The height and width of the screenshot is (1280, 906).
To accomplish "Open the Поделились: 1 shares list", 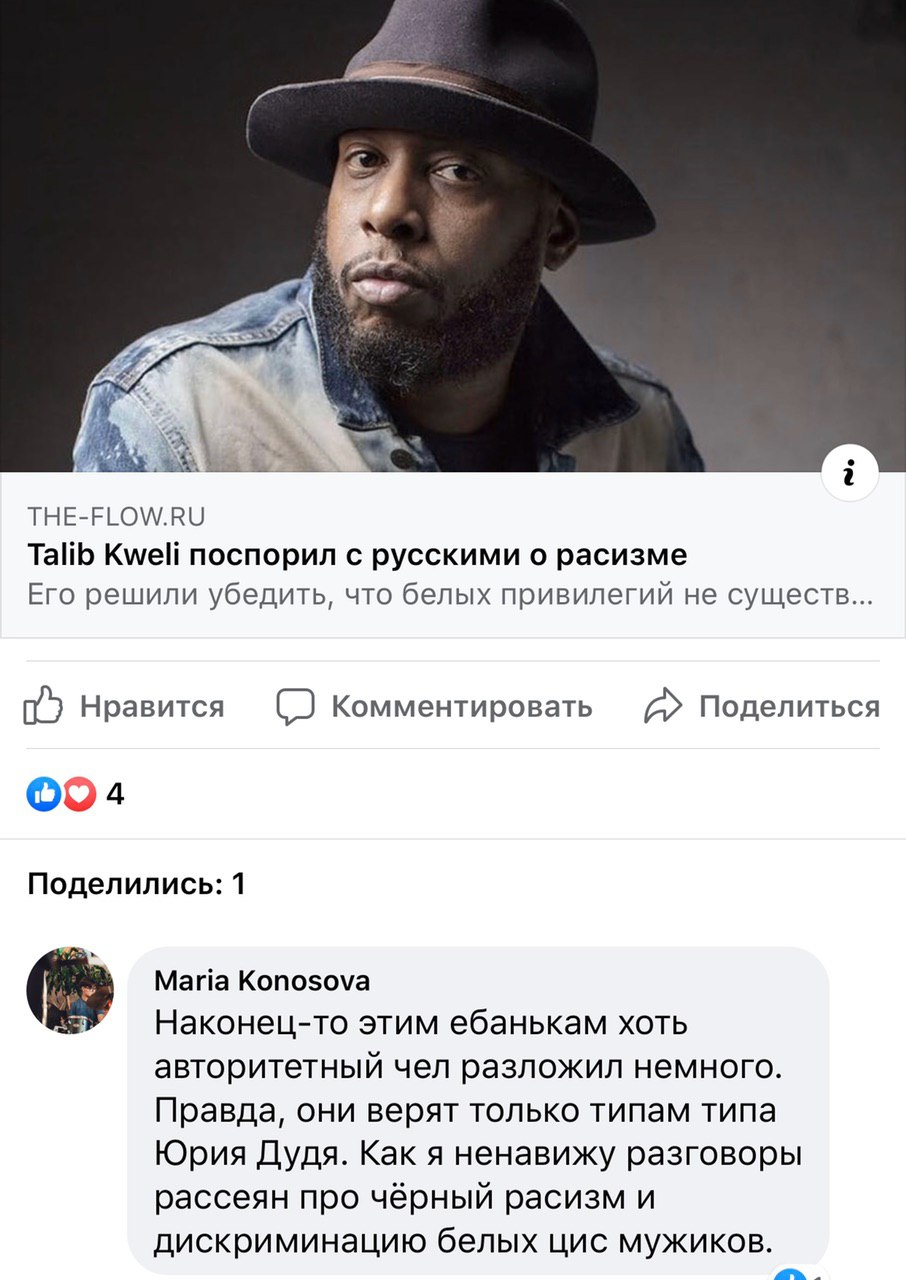I will [136, 884].
